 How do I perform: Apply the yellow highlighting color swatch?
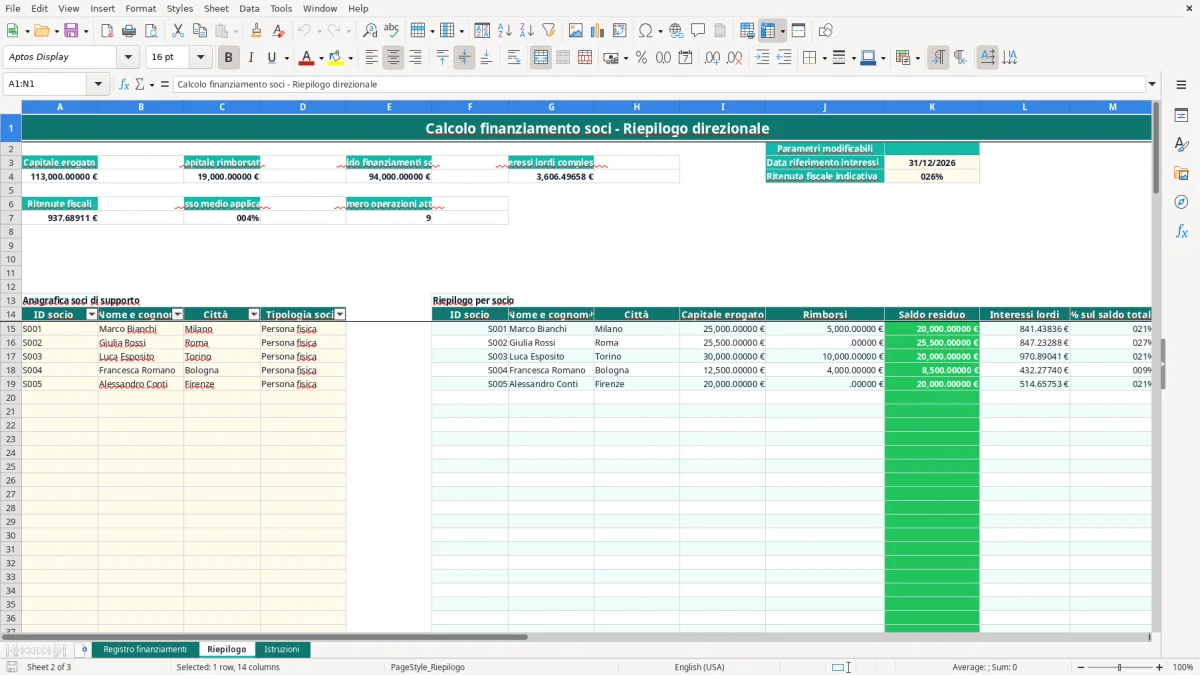point(335,58)
